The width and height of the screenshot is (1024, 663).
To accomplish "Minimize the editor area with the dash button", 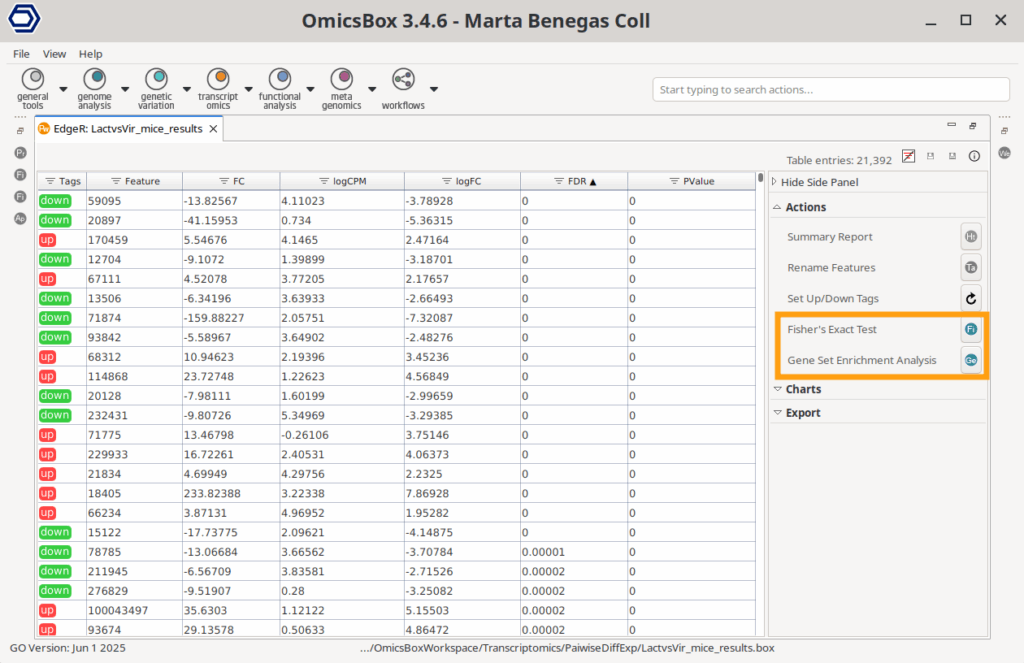I will pos(952,125).
